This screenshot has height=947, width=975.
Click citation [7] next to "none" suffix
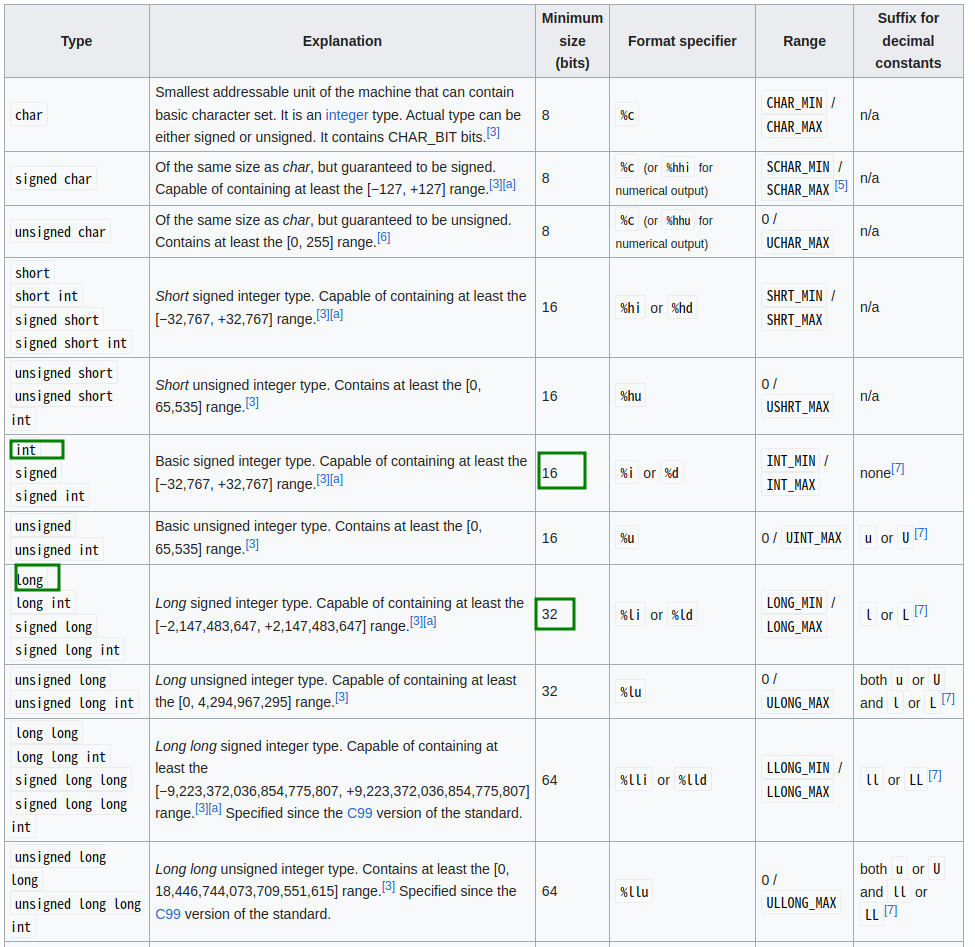pos(898,468)
